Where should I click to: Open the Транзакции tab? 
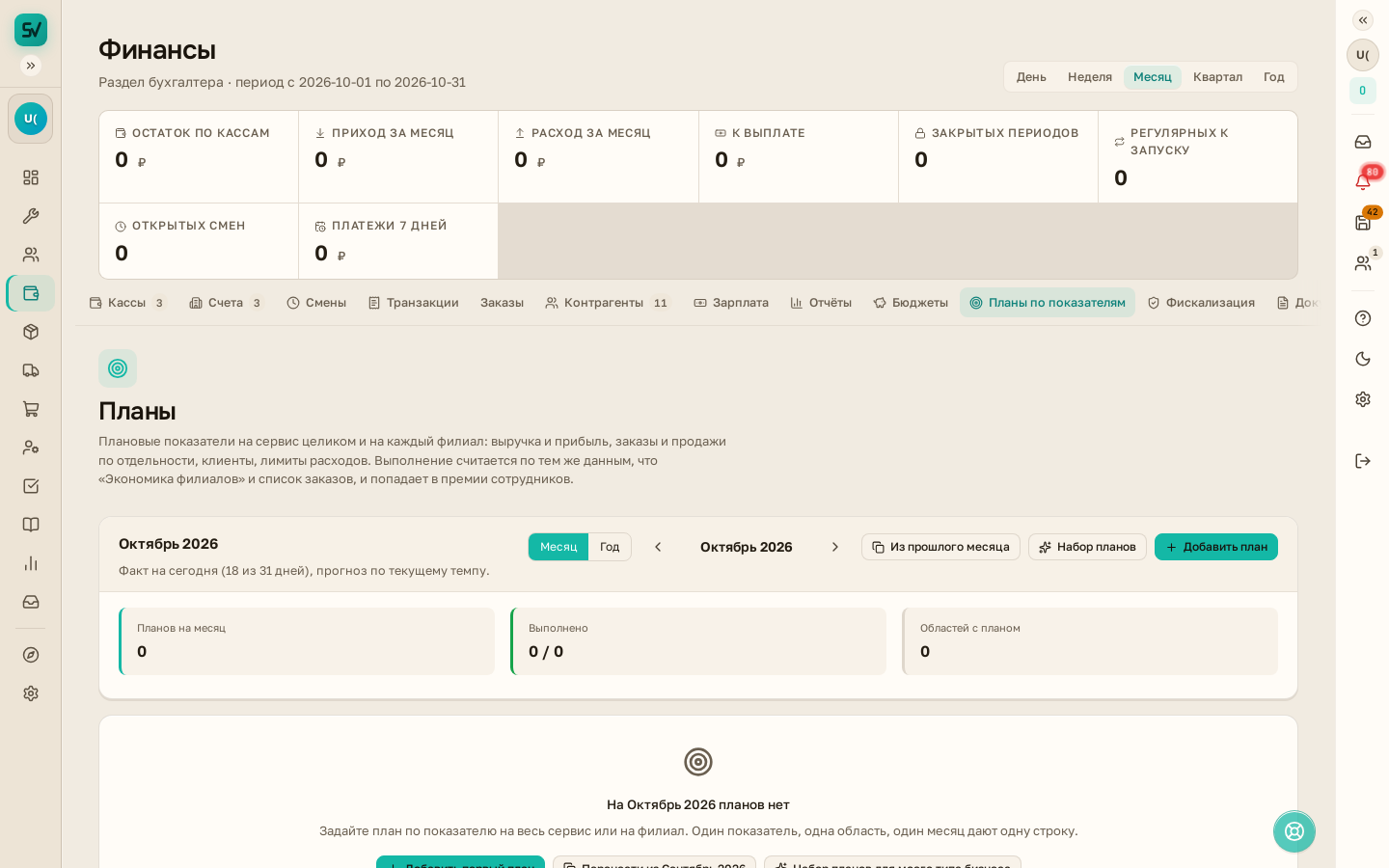pyautogui.click(x=413, y=303)
